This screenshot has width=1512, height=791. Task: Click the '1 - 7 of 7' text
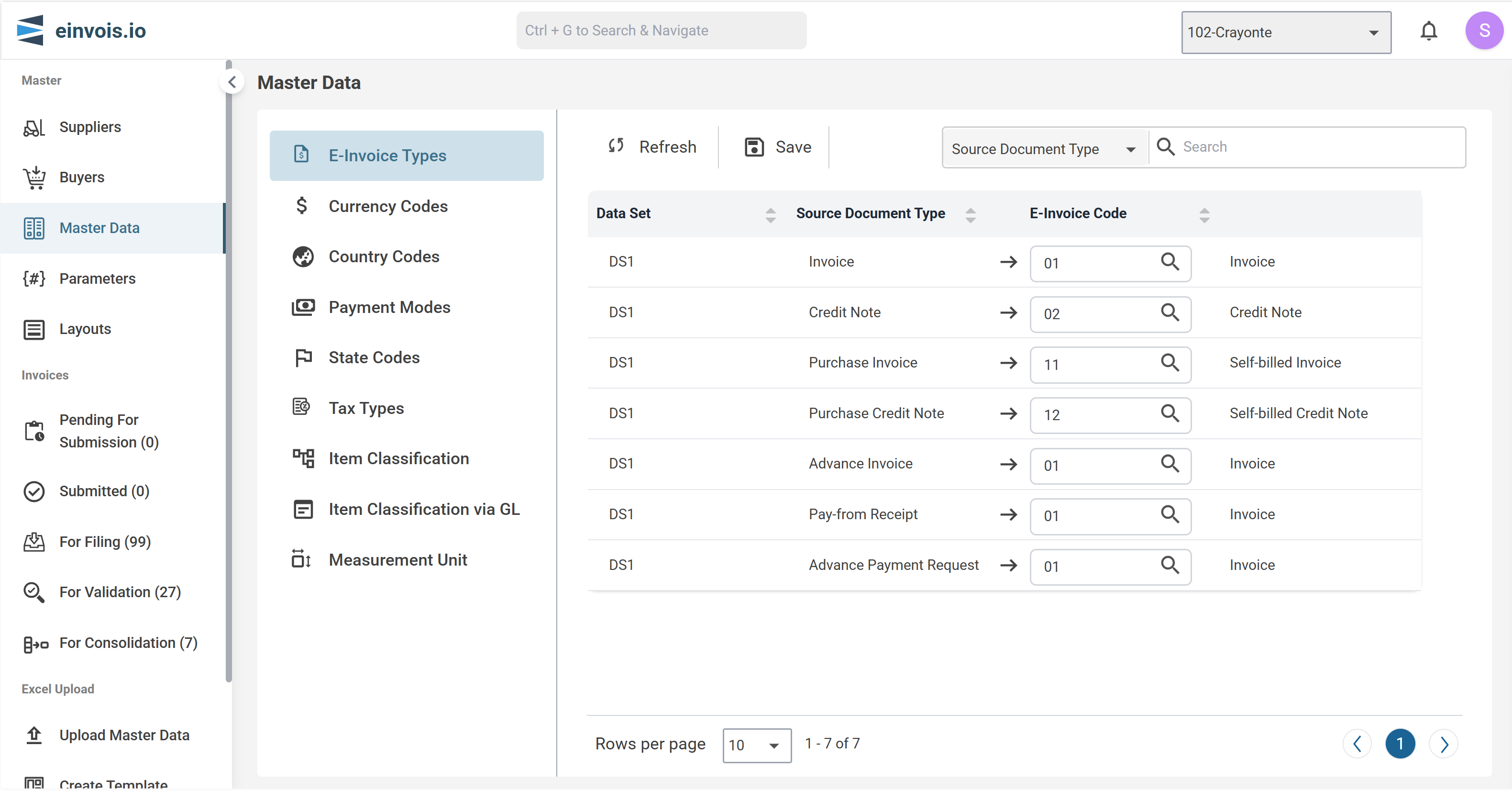[x=832, y=744]
